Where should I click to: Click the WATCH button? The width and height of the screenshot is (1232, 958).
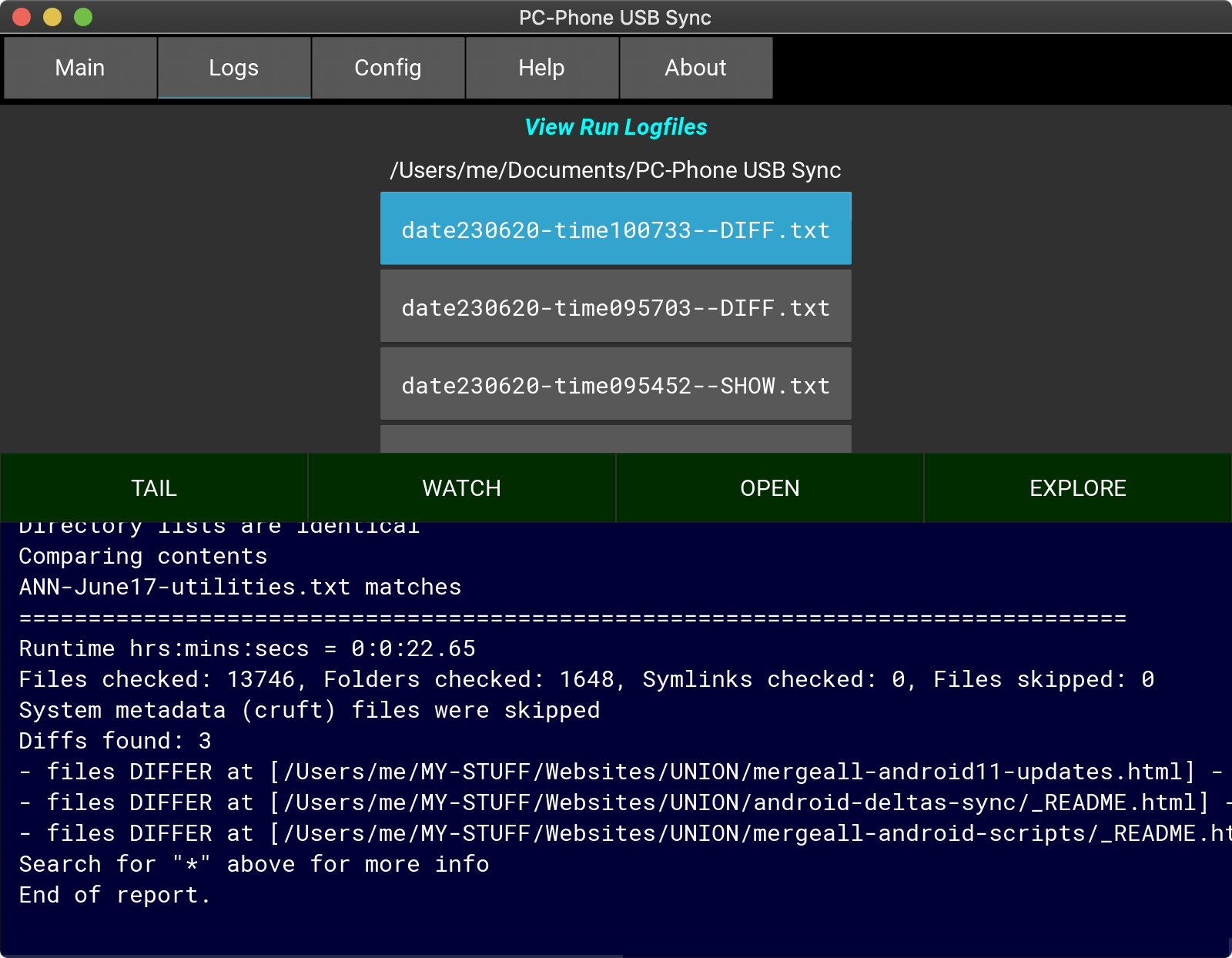462,488
